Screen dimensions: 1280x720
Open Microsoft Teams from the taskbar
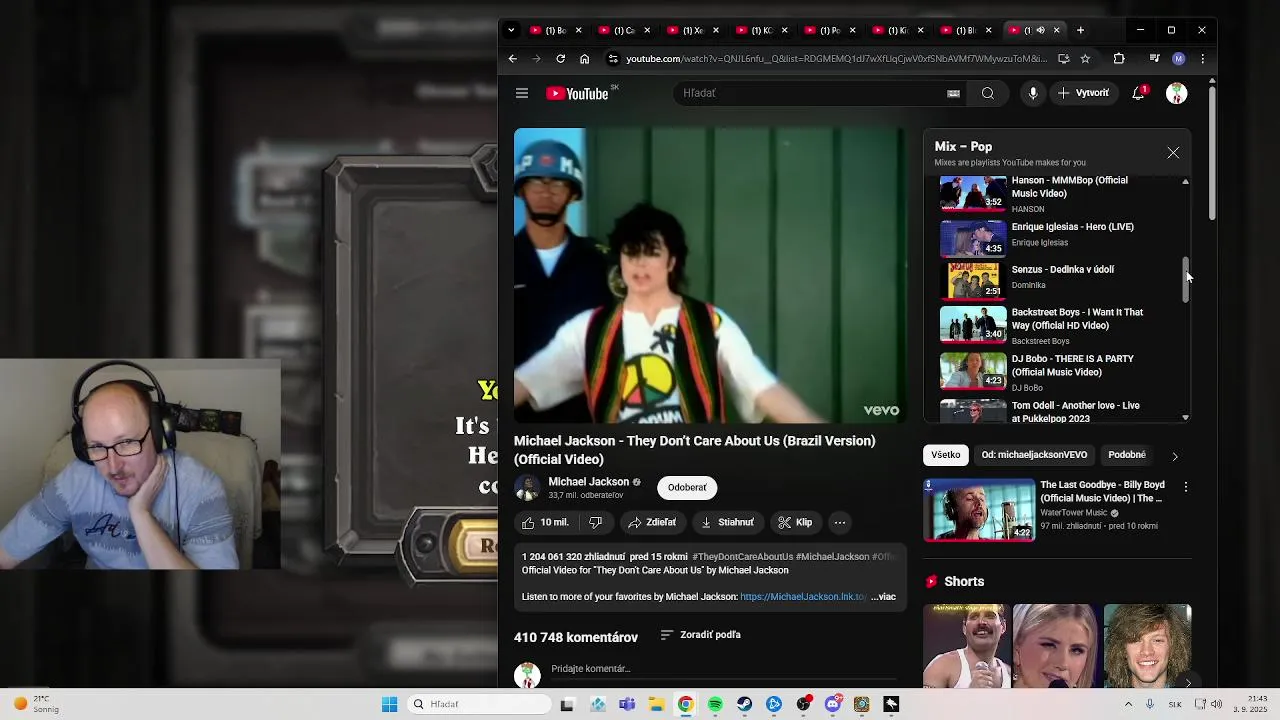[x=627, y=704]
